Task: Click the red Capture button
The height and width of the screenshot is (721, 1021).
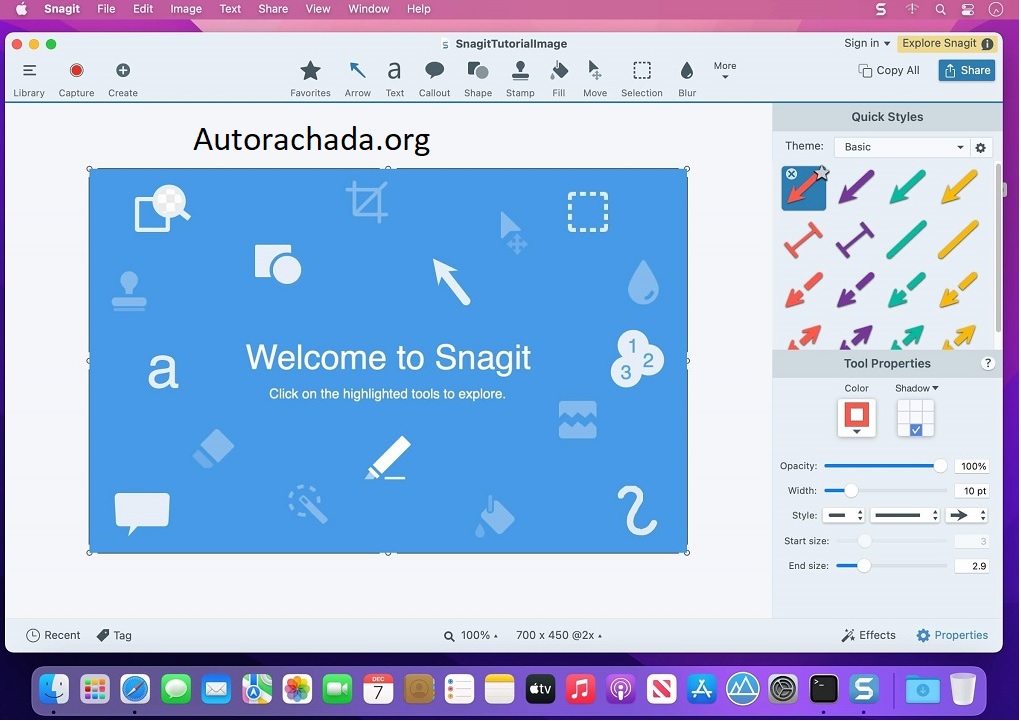Action: (76, 78)
